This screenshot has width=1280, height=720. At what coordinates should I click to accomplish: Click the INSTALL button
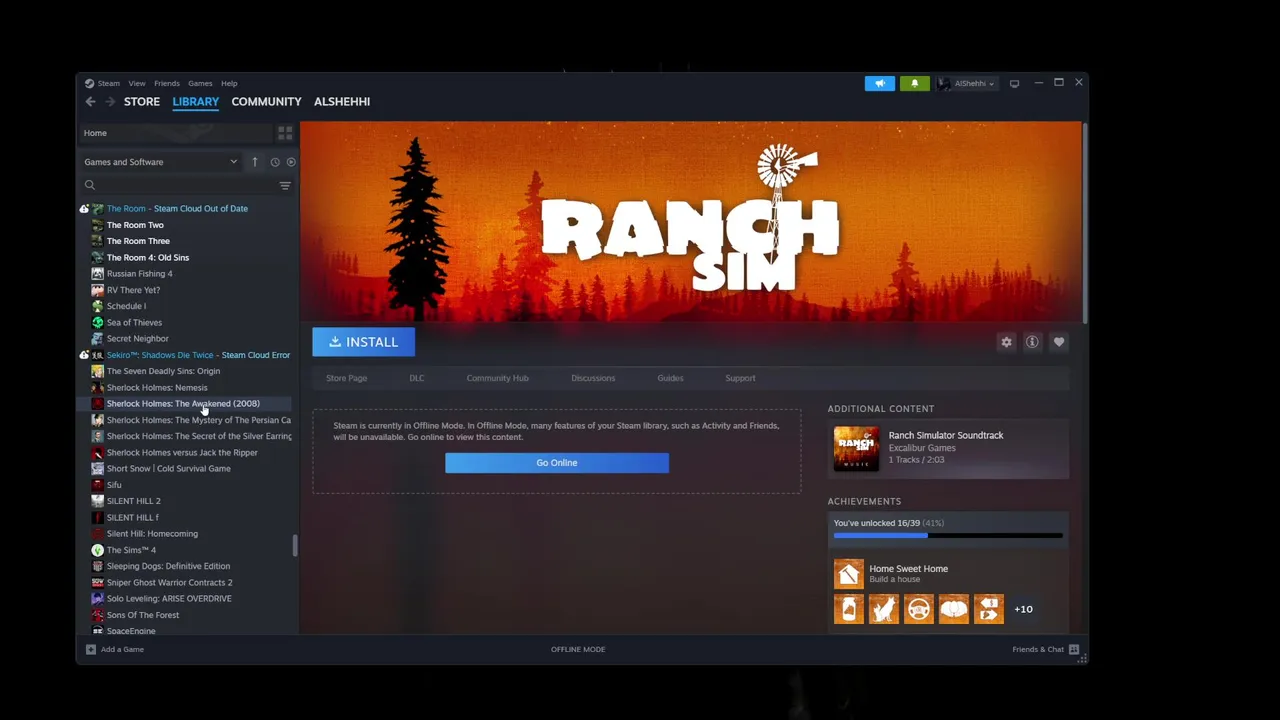coord(364,342)
